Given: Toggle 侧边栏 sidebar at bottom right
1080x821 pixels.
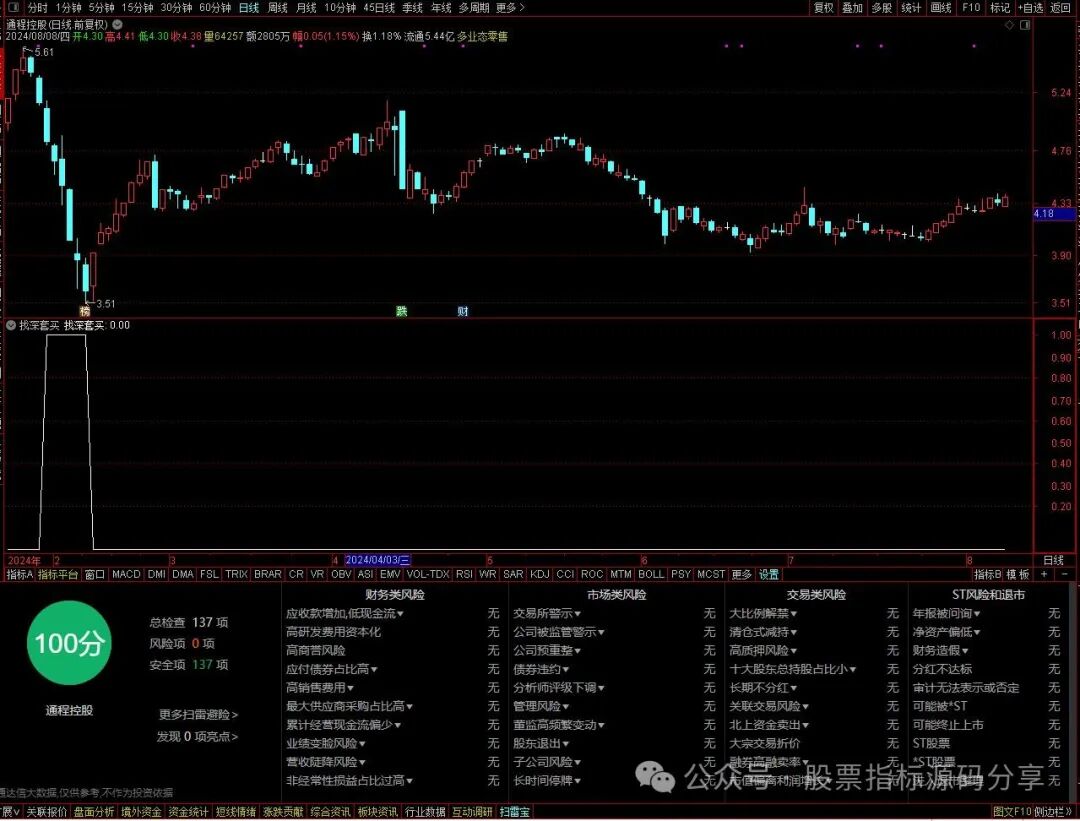Looking at the screenshot, I should [x=1052, y=812].
